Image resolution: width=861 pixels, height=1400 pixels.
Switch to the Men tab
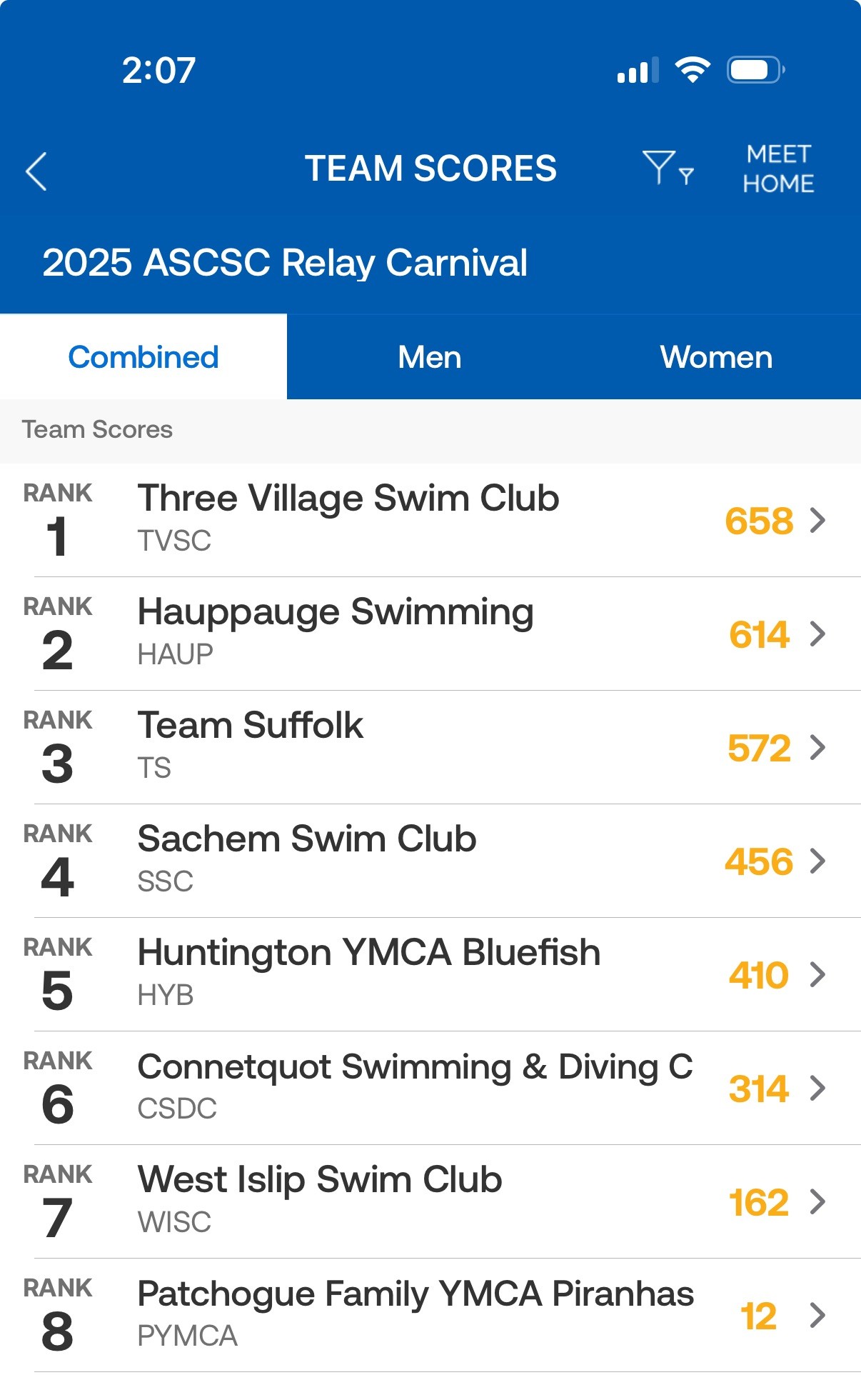click(430, 357)
